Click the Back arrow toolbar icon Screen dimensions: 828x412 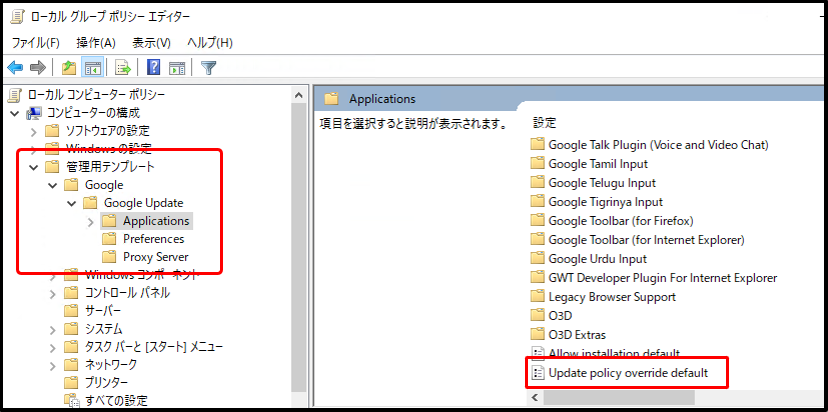pyautogui.click(x=15, y=67)
